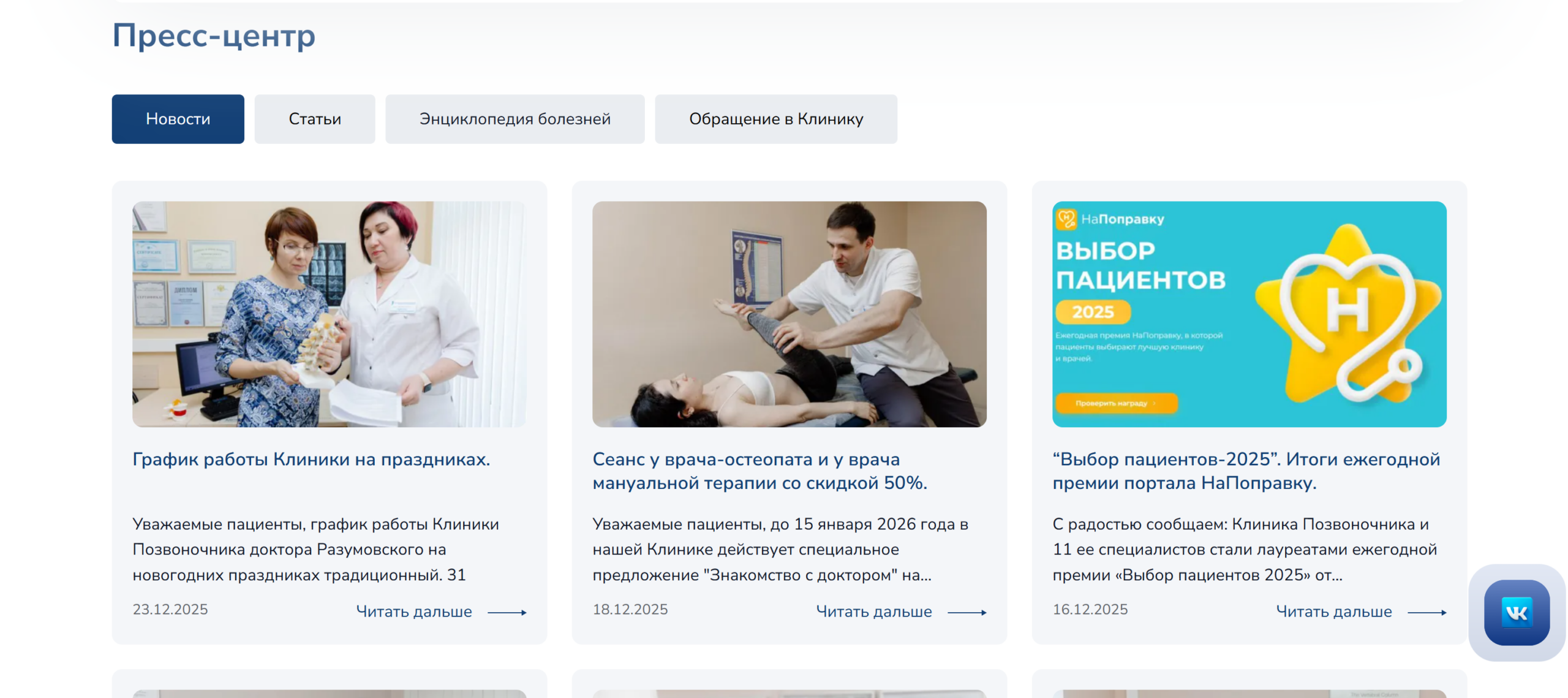Viewport: 1568px width, 698px height.
Task: Select the Новости tab
Action: [x=178, y=119]
